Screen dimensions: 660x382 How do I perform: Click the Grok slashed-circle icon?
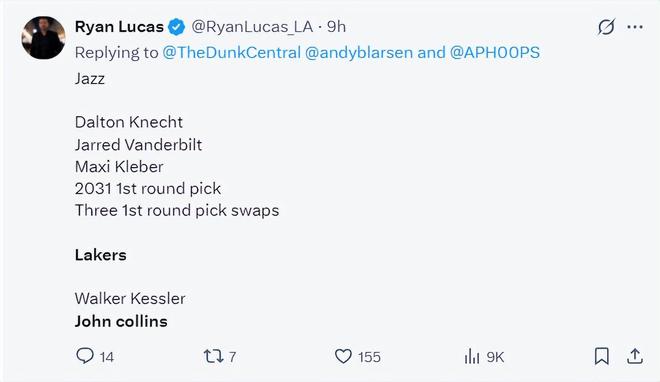tap(606, 27)
